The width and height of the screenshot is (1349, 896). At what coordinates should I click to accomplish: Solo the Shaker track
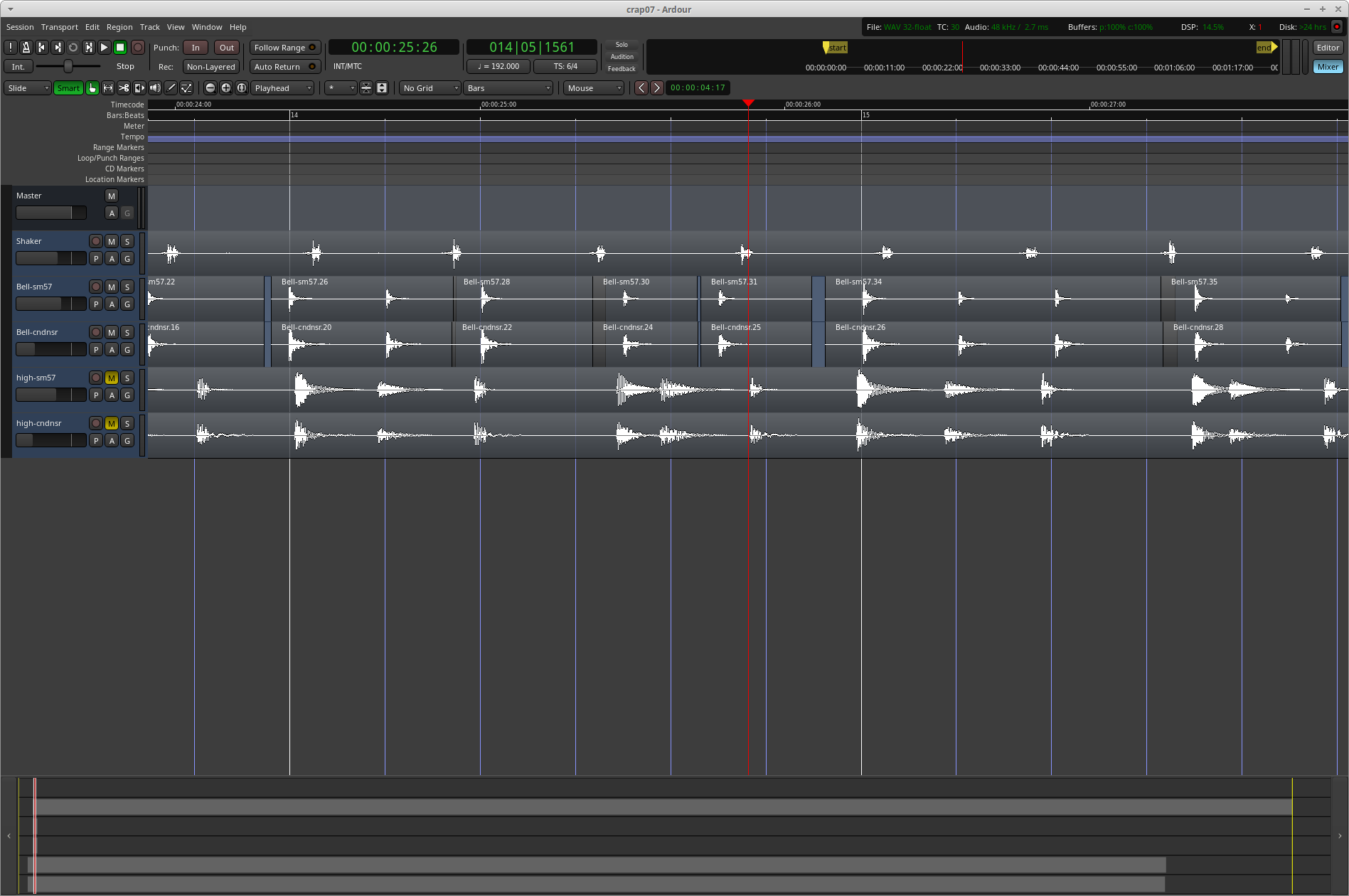[x=127, y=241]
